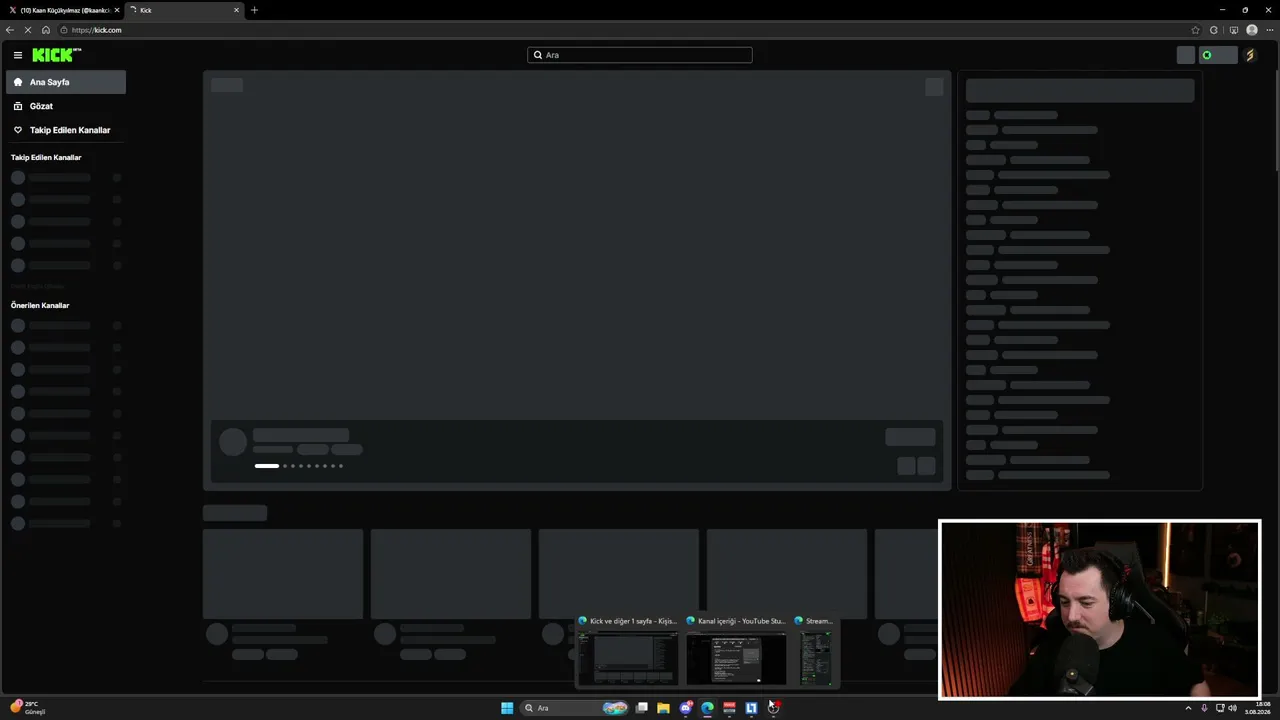Close the Kaan Küçükyılmaz X tab
Image resolution: width=1280 pixels, height=720 pixels.
pyautogui.click(x=117, y=10)
